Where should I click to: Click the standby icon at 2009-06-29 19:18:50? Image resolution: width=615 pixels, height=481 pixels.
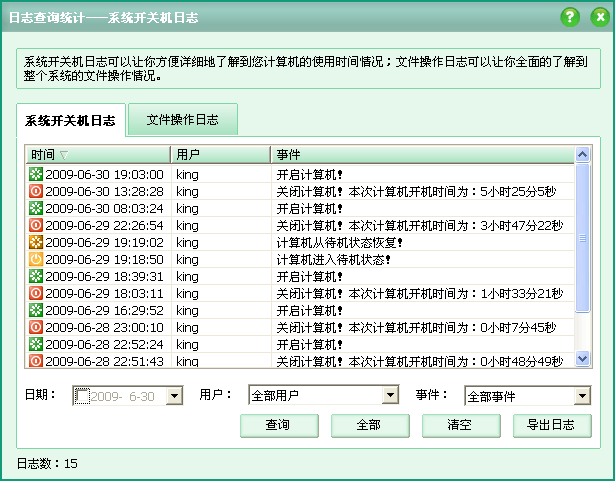36,259
